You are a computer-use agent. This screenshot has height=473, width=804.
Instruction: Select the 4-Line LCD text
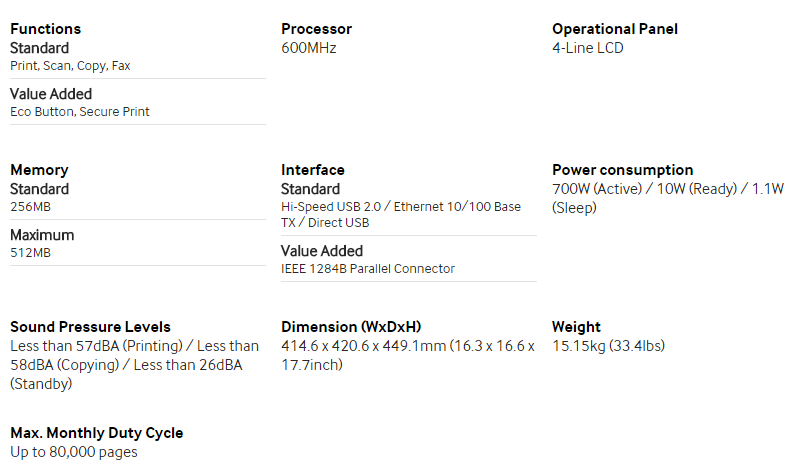pos(588,48)
